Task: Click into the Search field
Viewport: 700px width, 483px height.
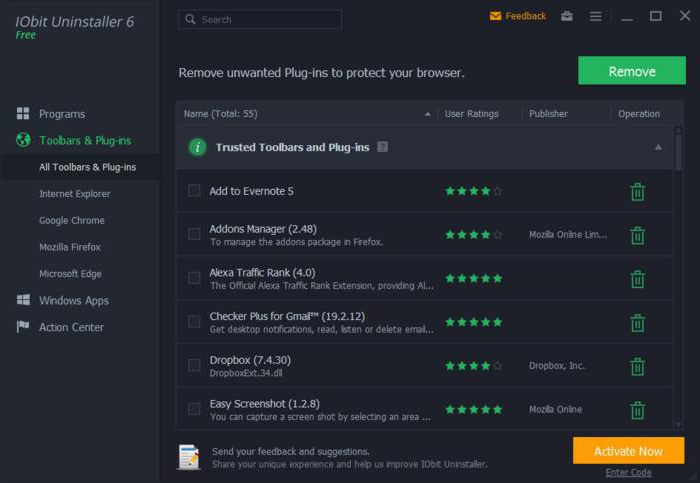Action: pyautogui.click(x=260, y=19)
